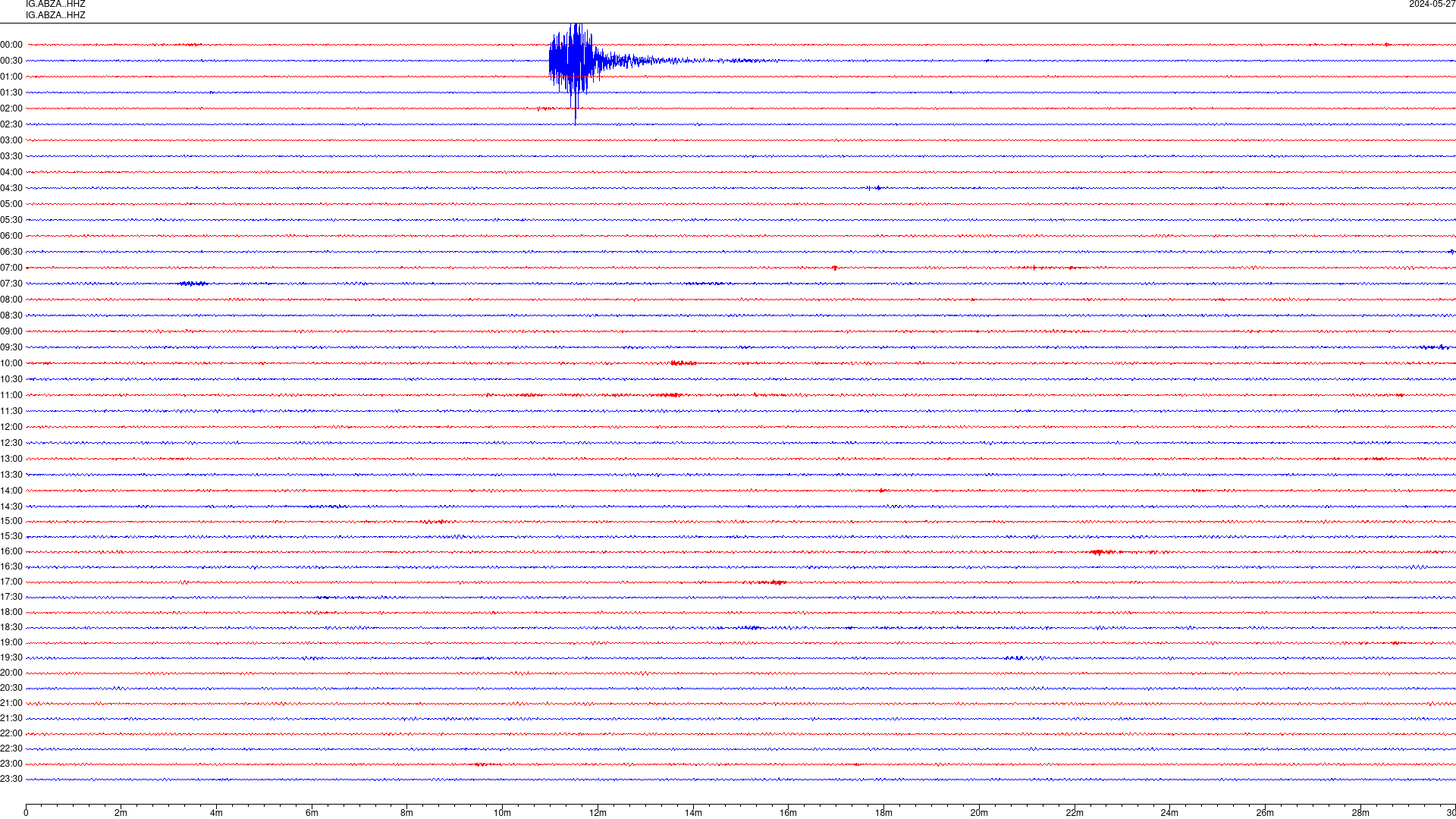Click the 18m tick on time axis

[x=883, y=813]
